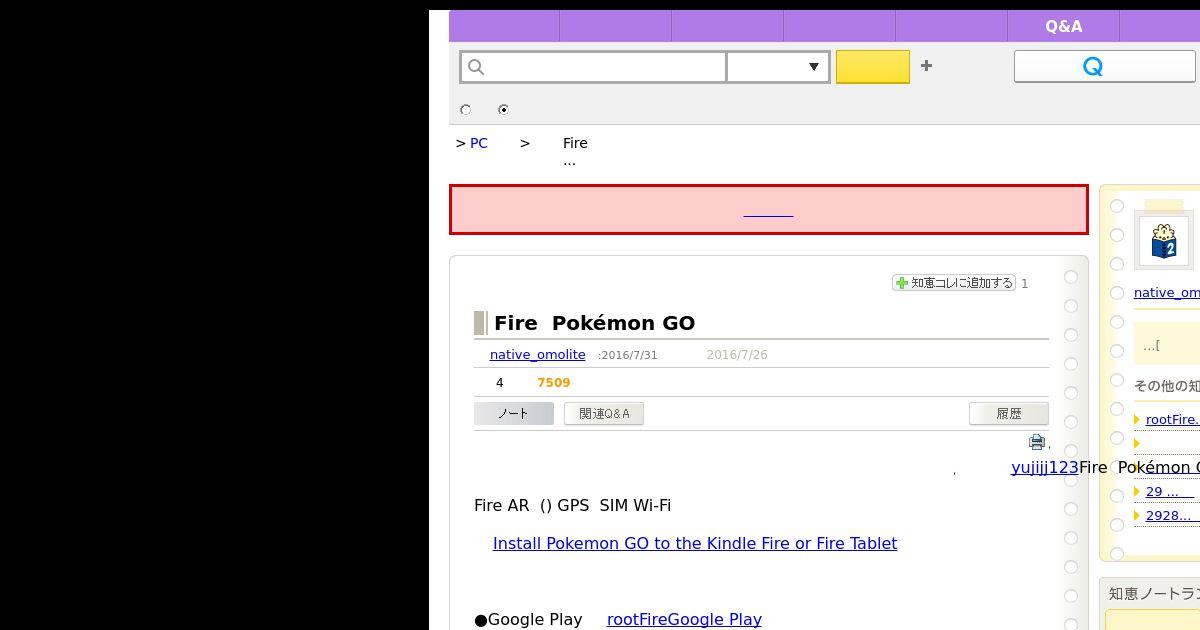Open Install Pokemon GO to the Kindle Fire link
The height and width of the screenshot is (630, 1200).
695,543
